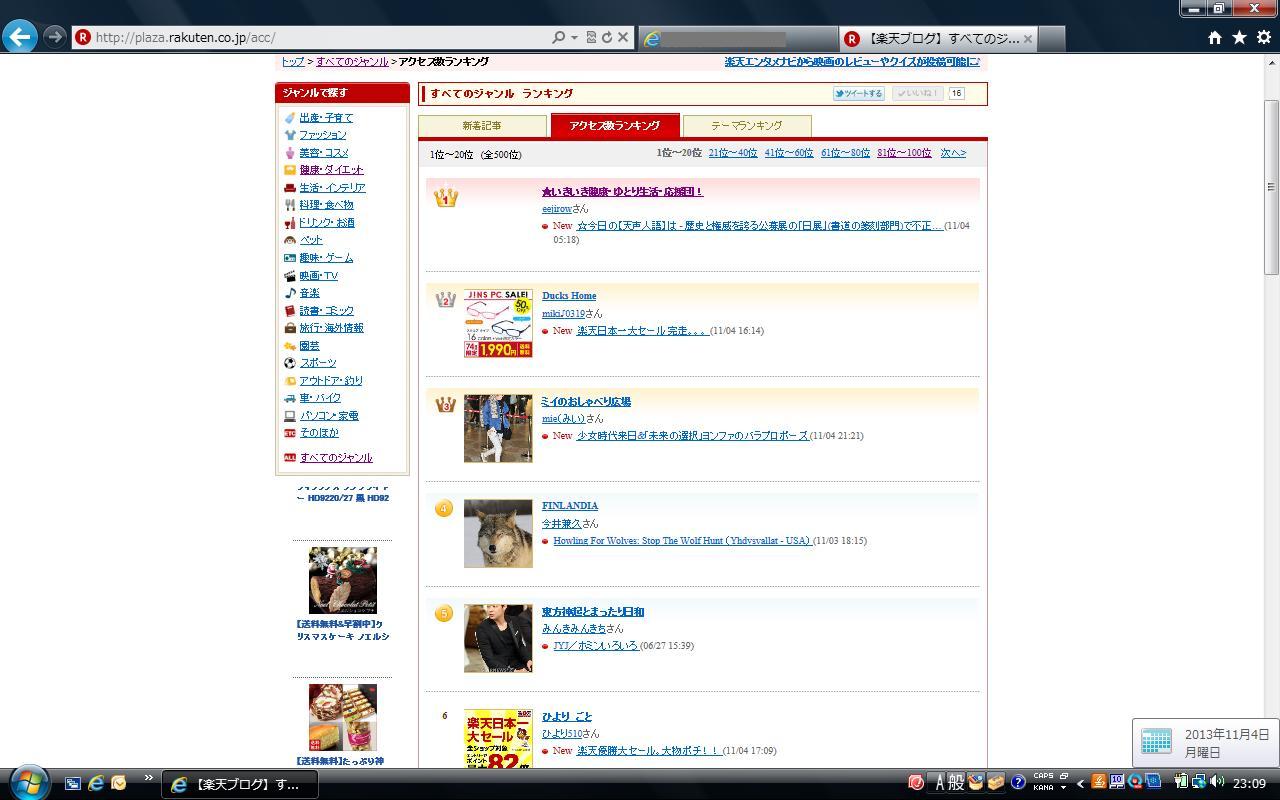Viewport: 1280px width, 800px height.
Task: Click the volume speaker tray icon
Action: tap(1217, 782)
